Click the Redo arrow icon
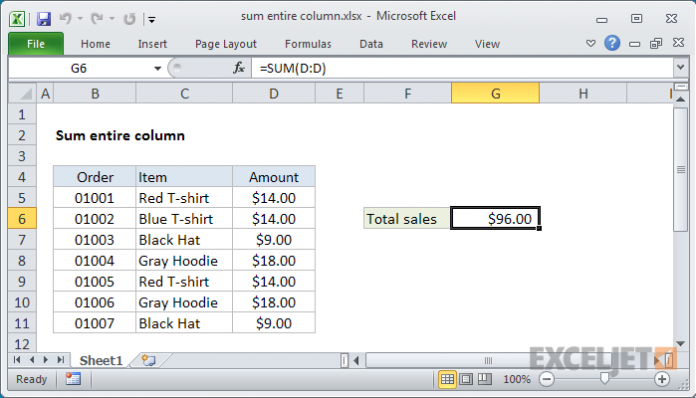 coord(96,19)
